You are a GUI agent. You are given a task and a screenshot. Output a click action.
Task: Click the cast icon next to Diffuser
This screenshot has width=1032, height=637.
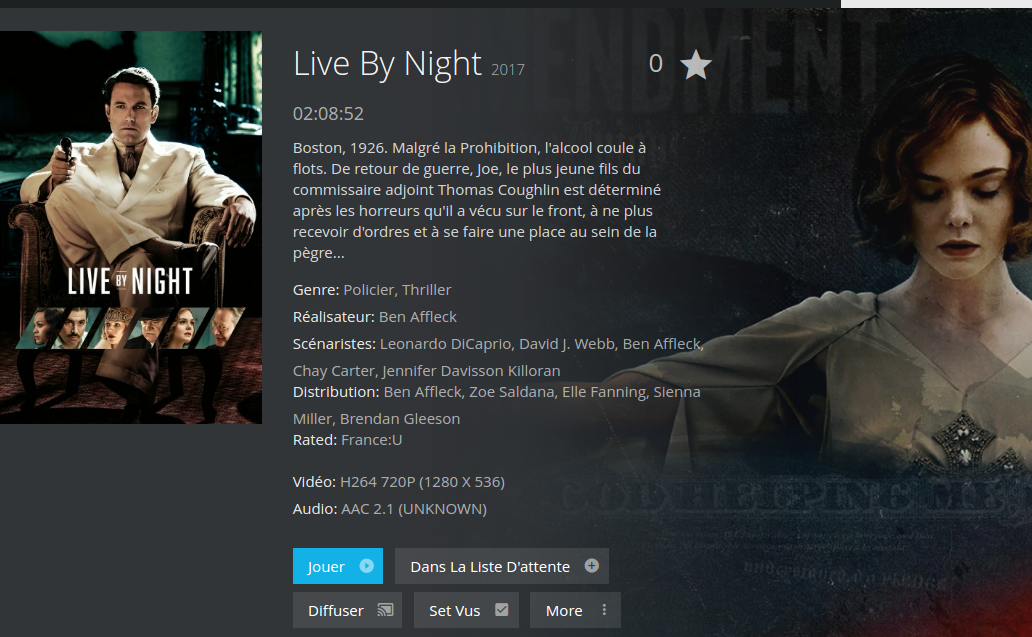click(385, 610)
